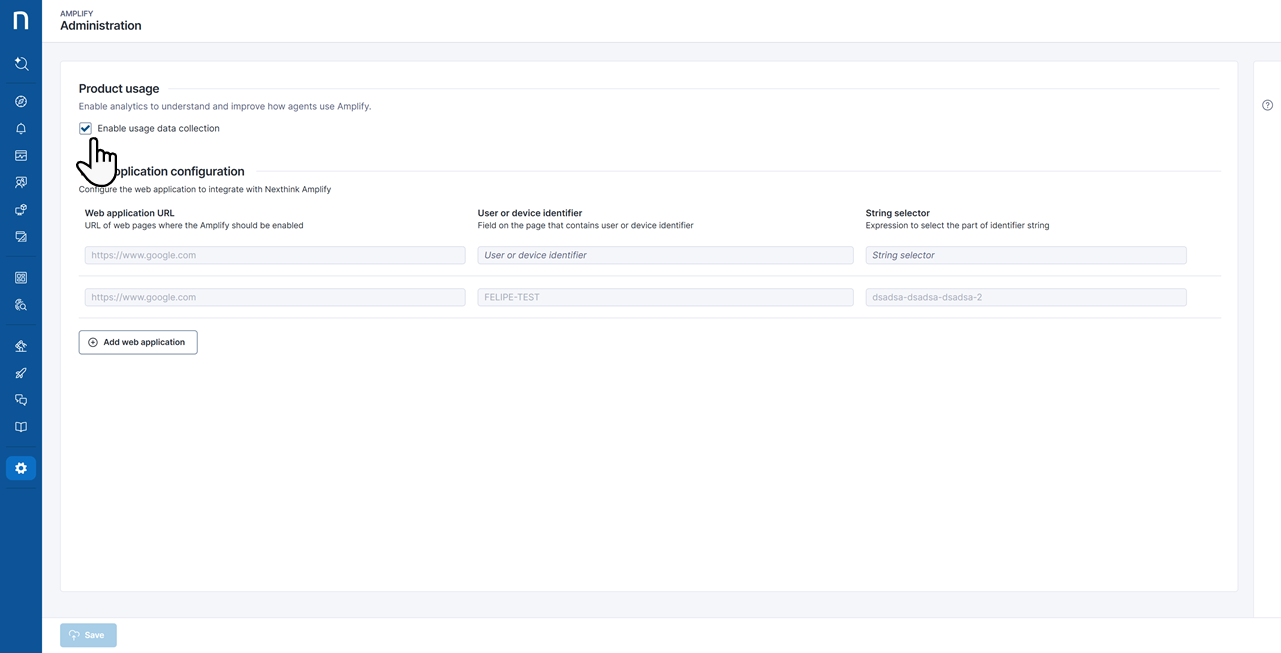Open the gavel icon in the sidebar
Viewport: 1281px width, 653px height.
21,346
